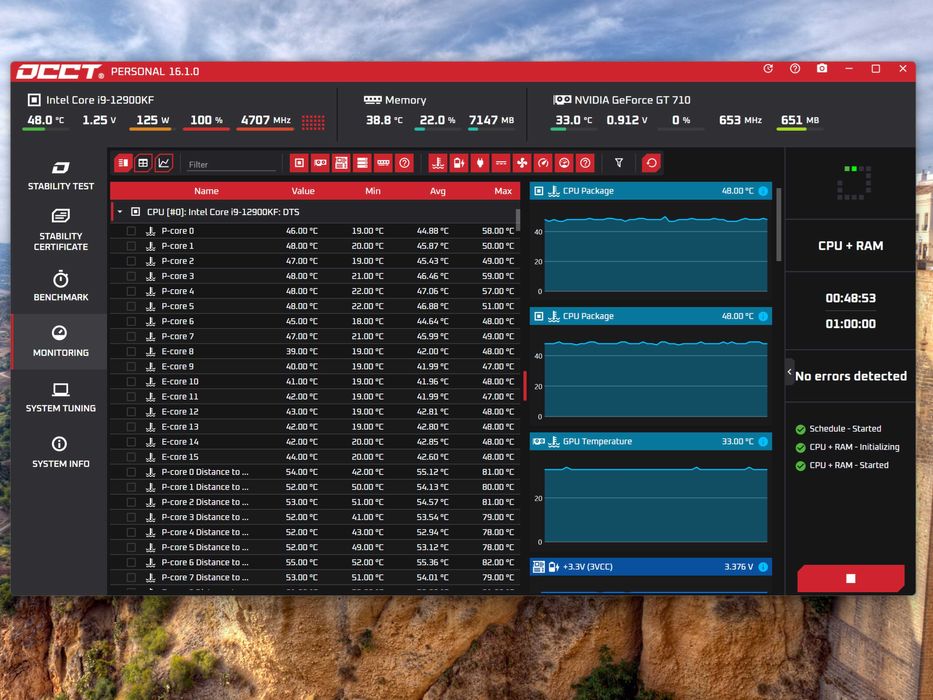The width and height of the screenshot is (933, 700).
Task: Sort by the Min column header
Action: pyautogui.click(x=373, y=191)
